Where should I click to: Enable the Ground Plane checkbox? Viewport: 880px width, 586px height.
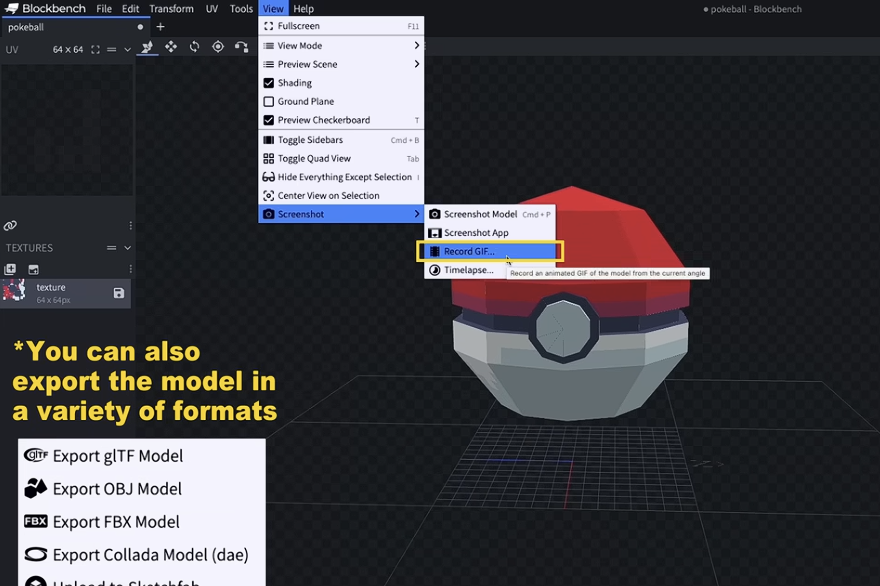(269, 101)
